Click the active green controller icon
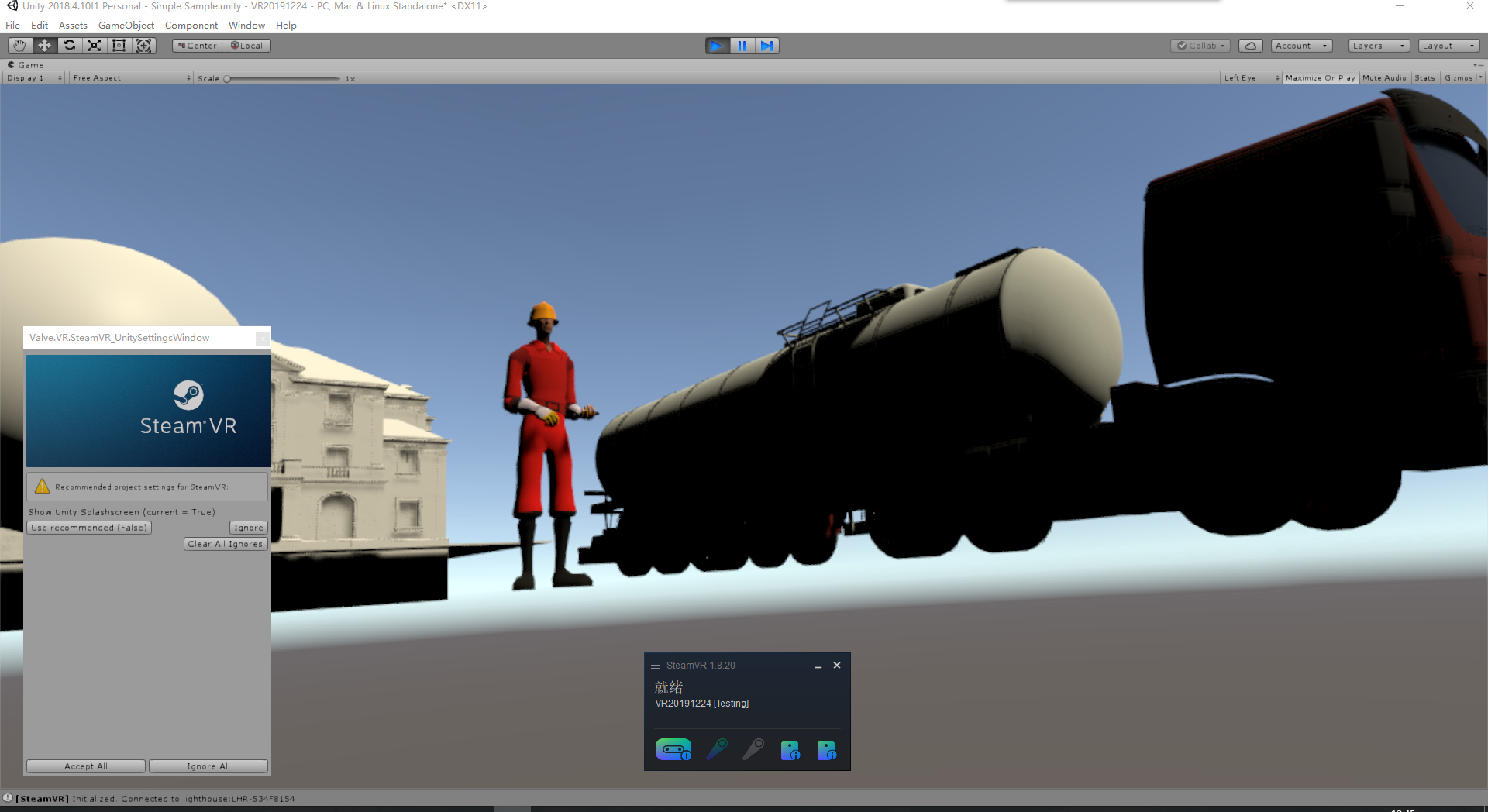 coord(718,749)
